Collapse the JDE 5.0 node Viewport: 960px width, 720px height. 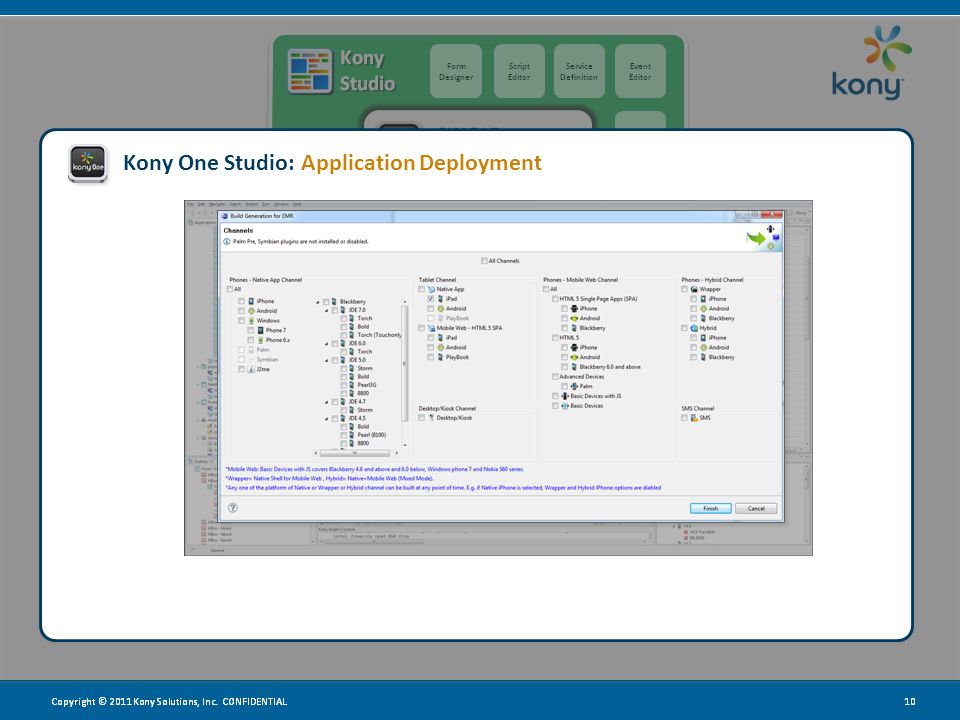pos(326,360)
